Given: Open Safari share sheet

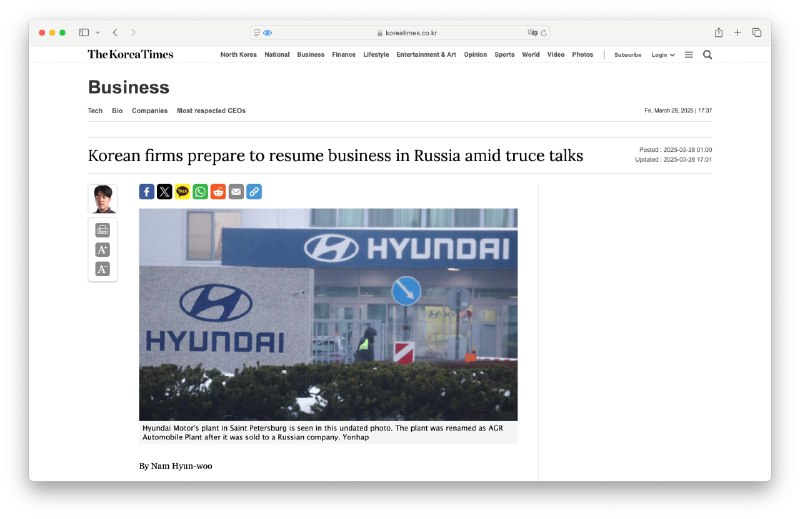Looking at the screenshot, I should [718, 33].
